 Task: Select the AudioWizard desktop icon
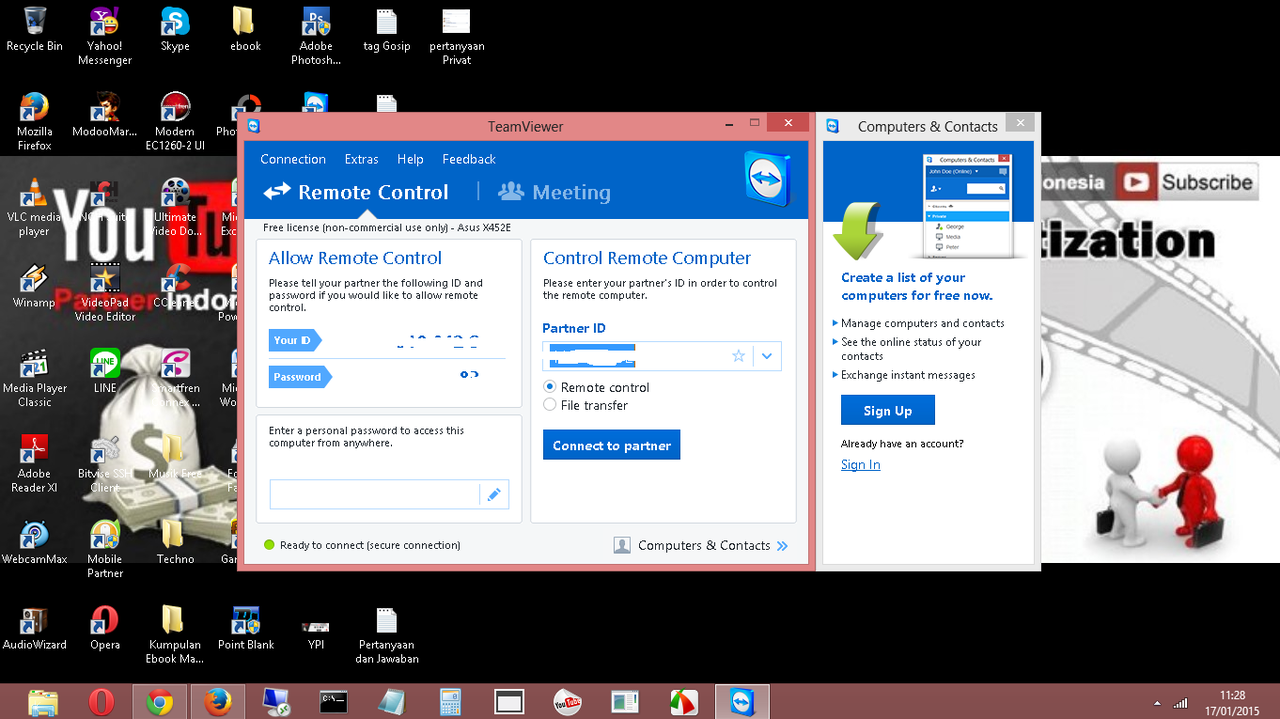(34, 628)
